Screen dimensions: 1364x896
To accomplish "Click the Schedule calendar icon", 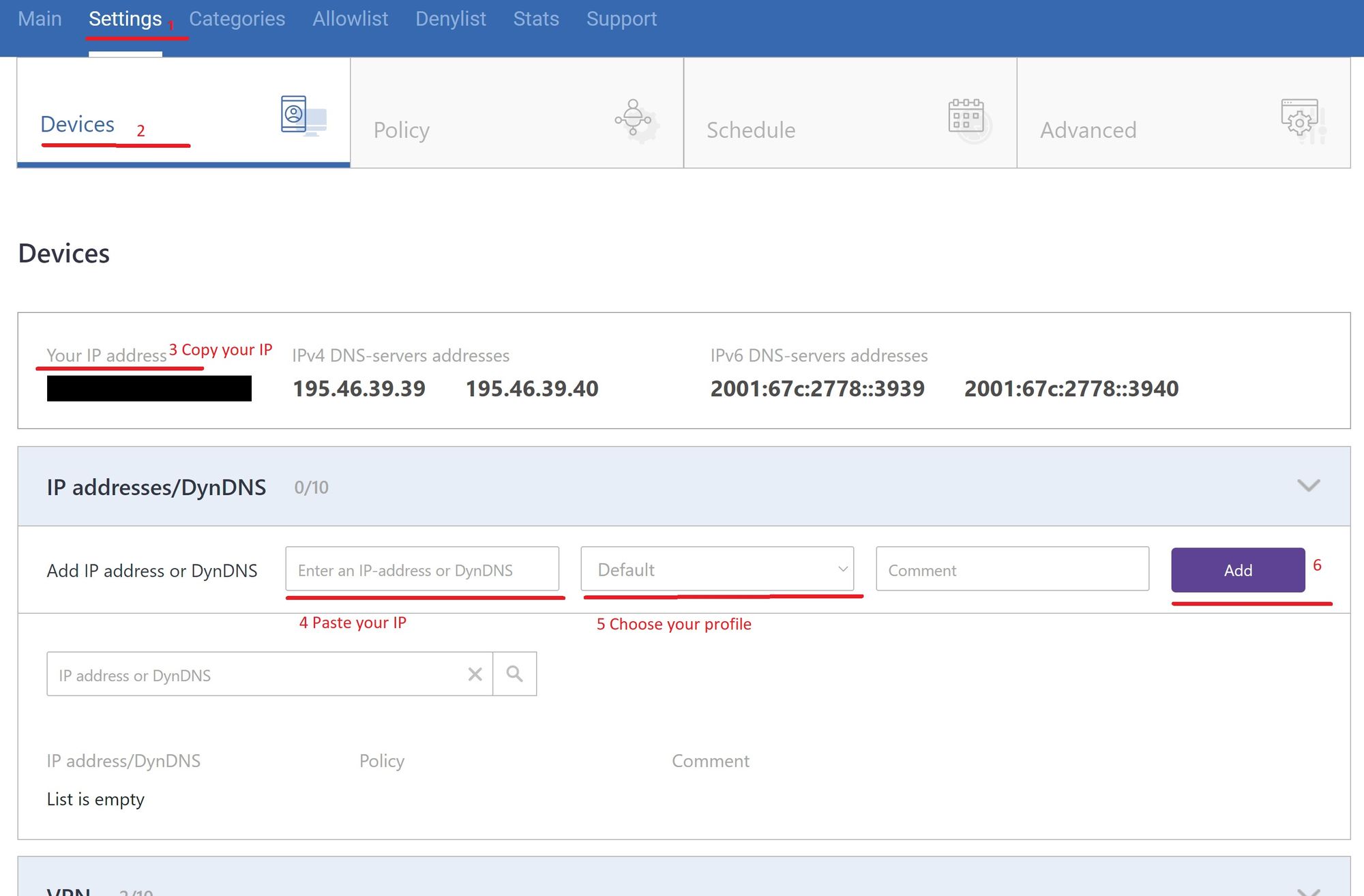I will tap(966, 120).
